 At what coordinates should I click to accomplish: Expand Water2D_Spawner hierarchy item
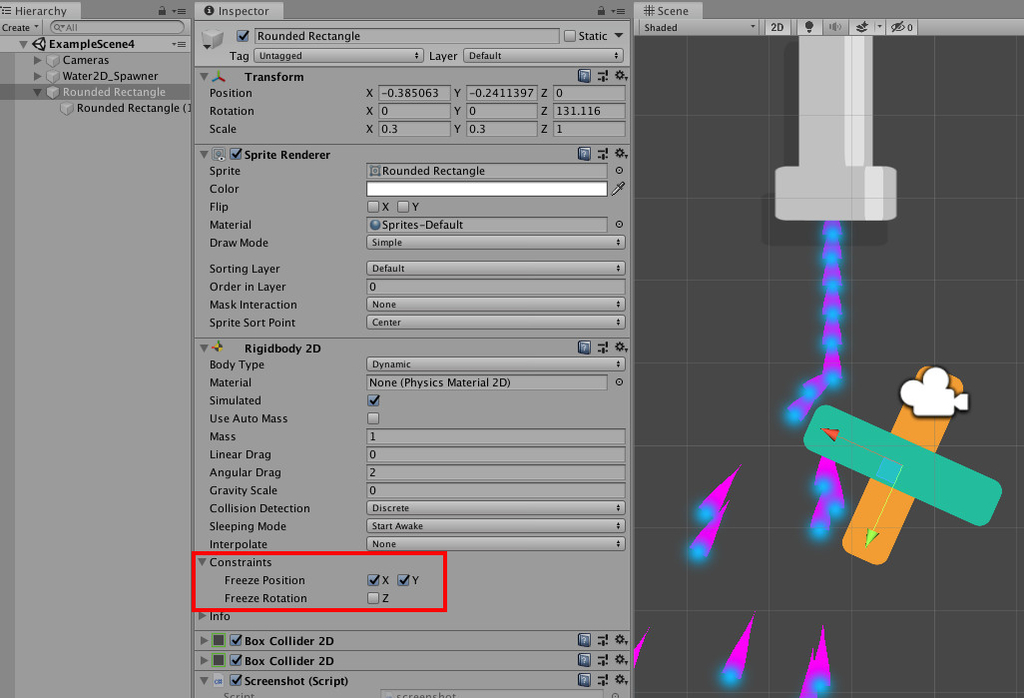coord(38,76)
